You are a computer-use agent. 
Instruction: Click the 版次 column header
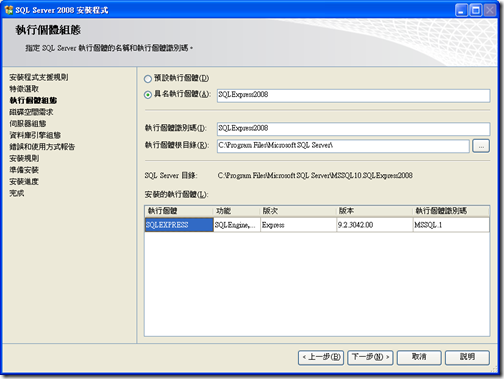(298, 211)
